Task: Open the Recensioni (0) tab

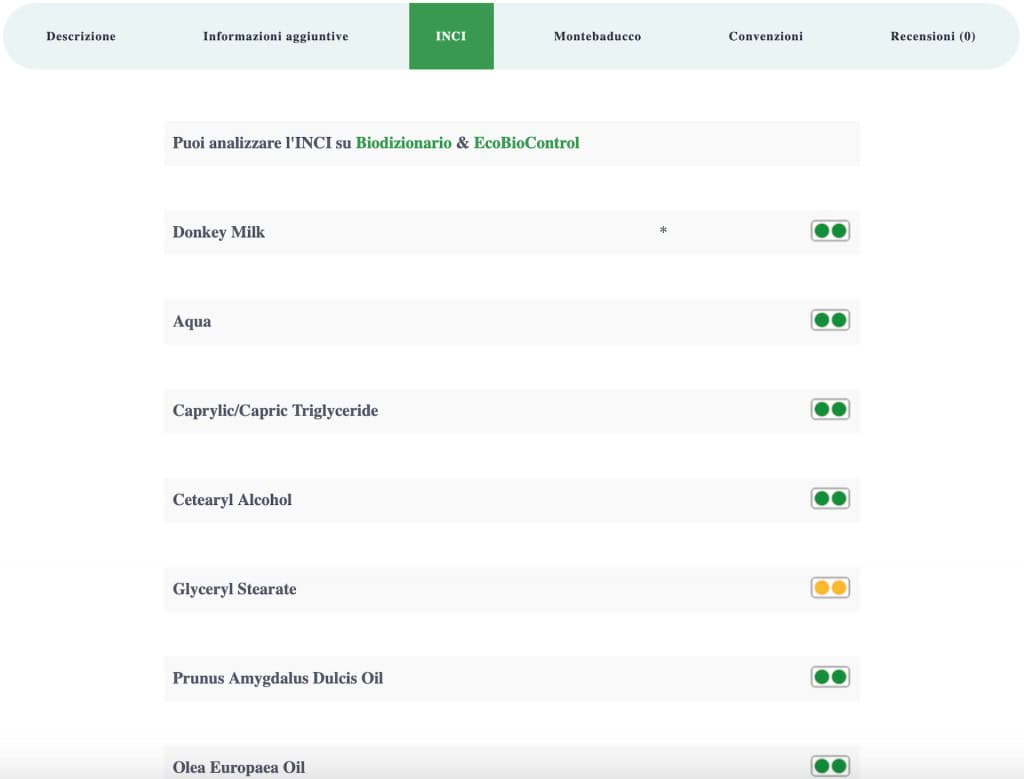Action: (933, 37)
